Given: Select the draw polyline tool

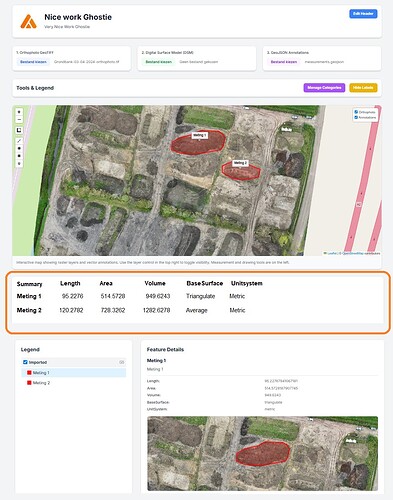Looking at the screenshot, I should [x=19, y=141].
